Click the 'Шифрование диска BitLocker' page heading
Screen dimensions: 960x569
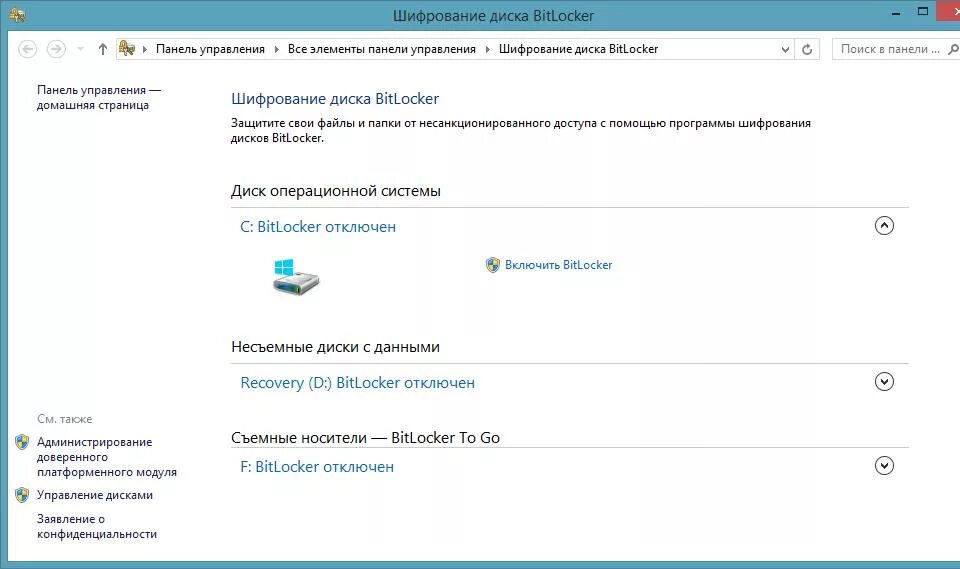point(335,99)
